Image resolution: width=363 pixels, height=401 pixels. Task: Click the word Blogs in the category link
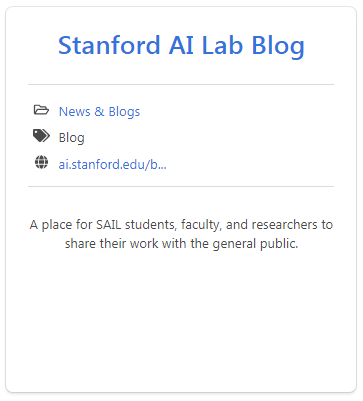click(124, 112)
